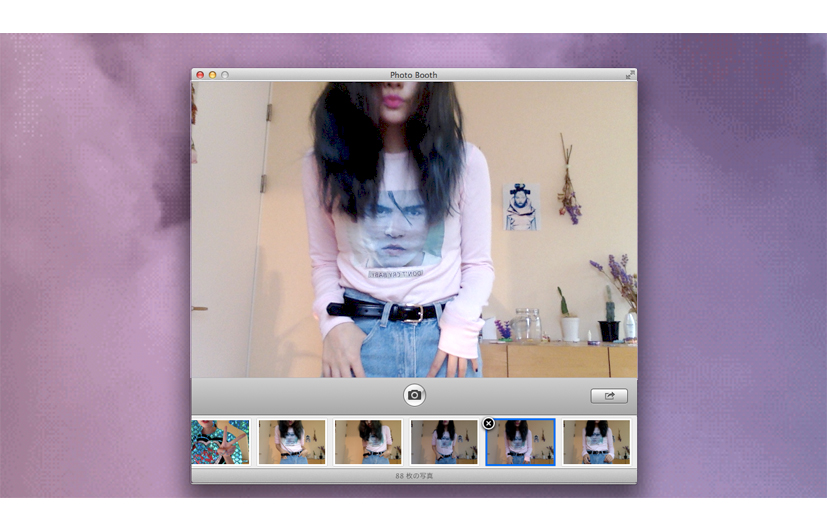
Task: Select the thumbnail two before the blue-highlighted photo
Action: pos(368,442)
